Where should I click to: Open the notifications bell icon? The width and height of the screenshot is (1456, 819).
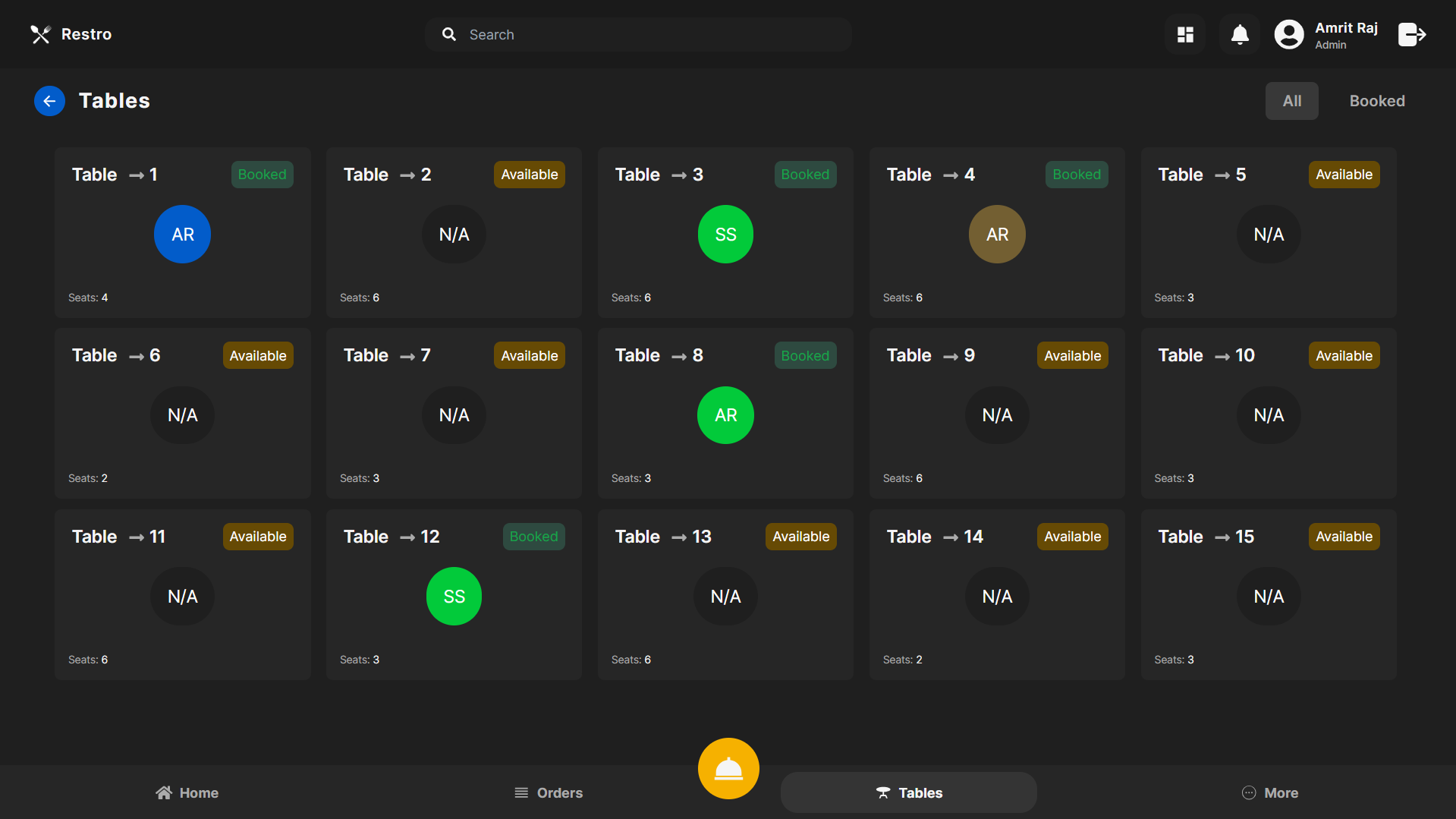tap(1239, 34)
